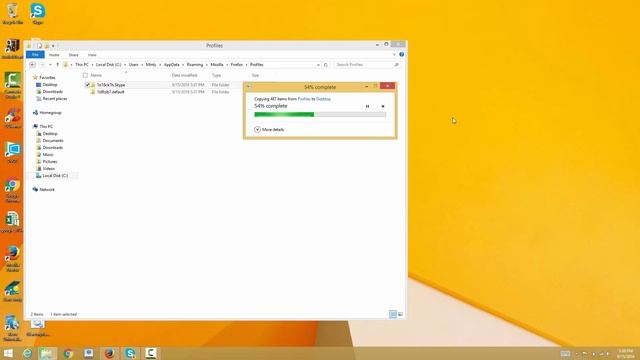Viewport: 640px width, 360px height.
Task: Launch Internet Explorer from the taskbar
Action: [27, 353]
